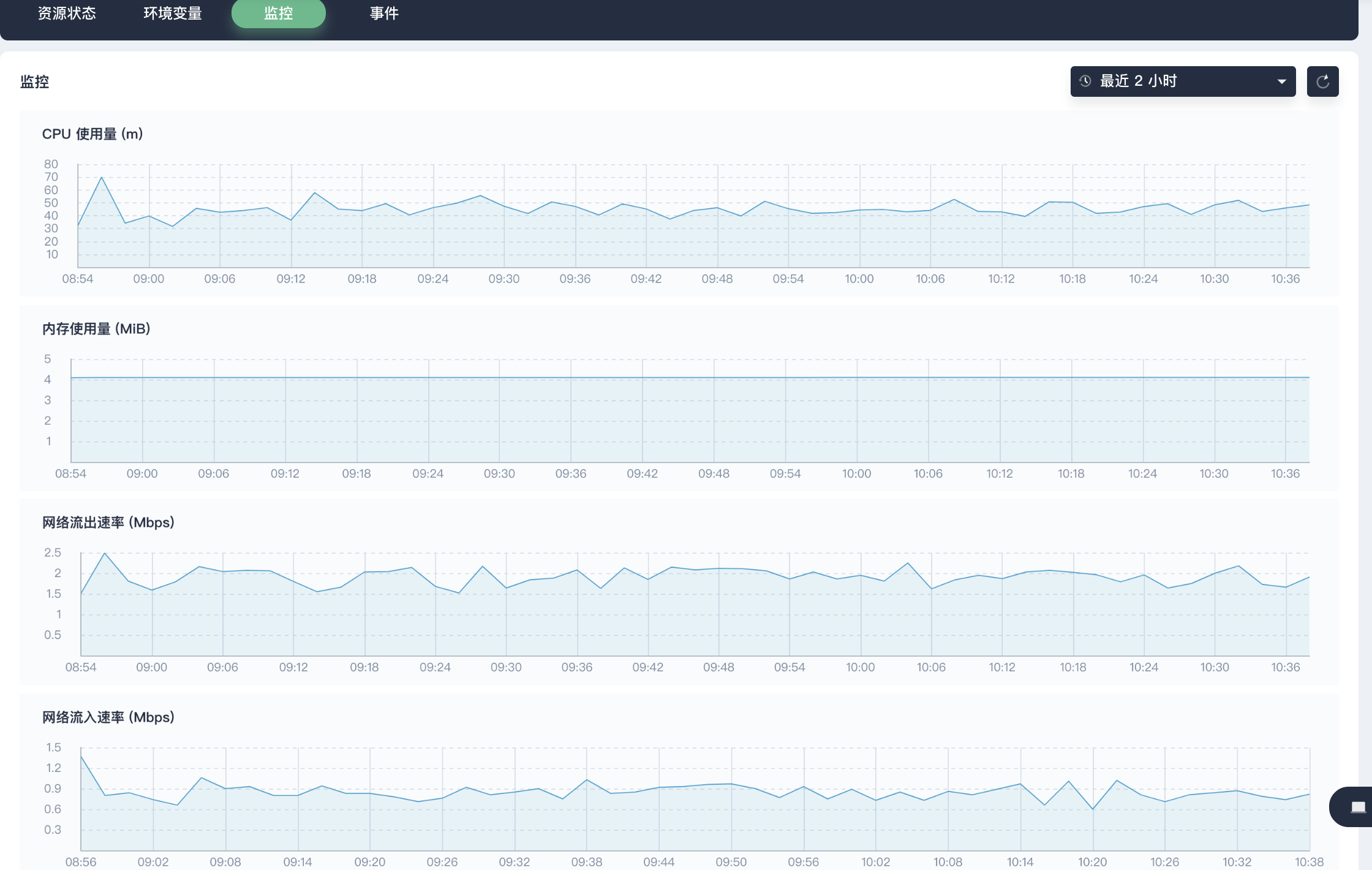
Task: Click the 10:00 label on CPU chart axis
Action: click(859, 279)
